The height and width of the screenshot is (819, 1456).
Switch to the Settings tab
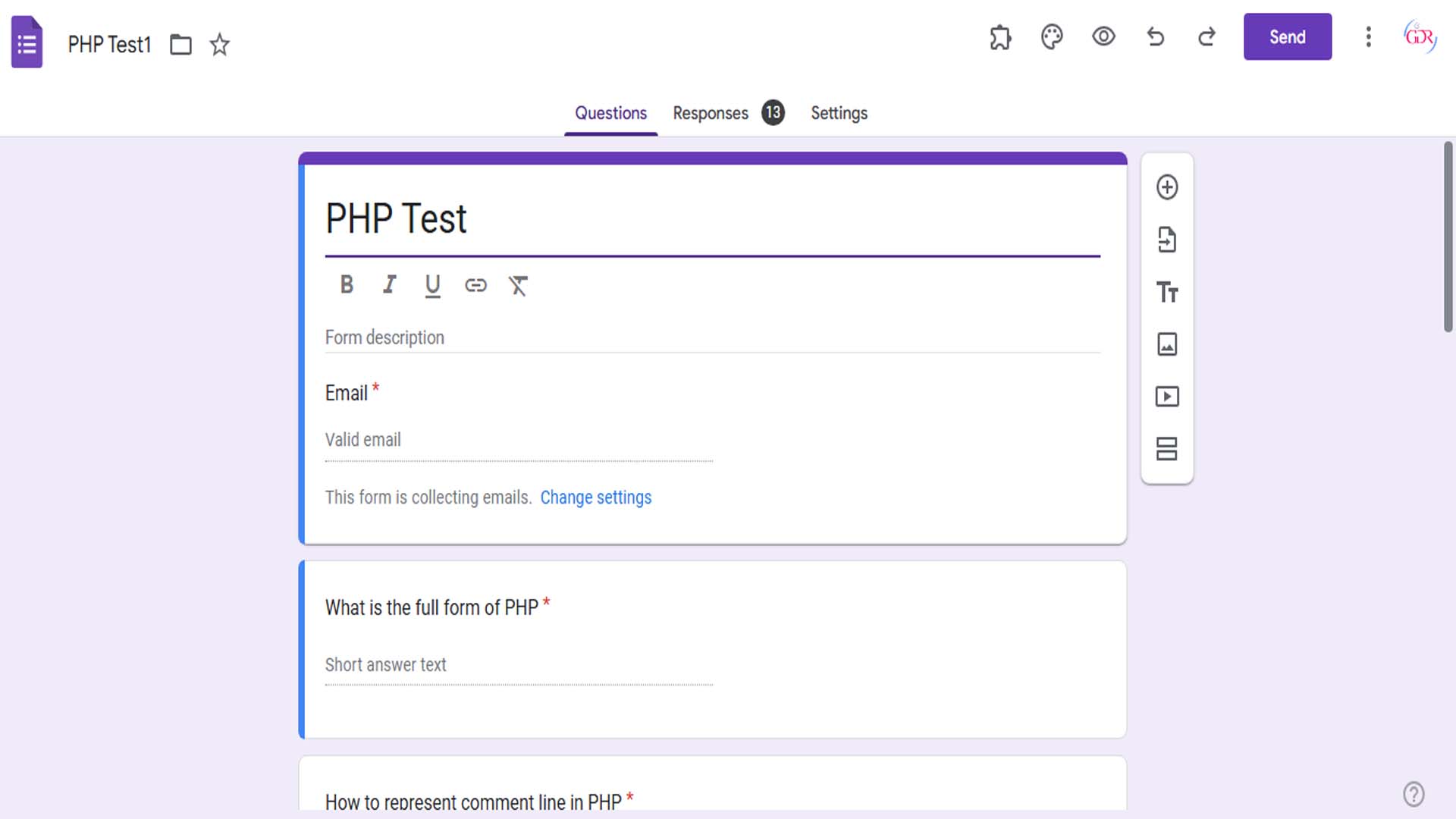coord(839,113)
